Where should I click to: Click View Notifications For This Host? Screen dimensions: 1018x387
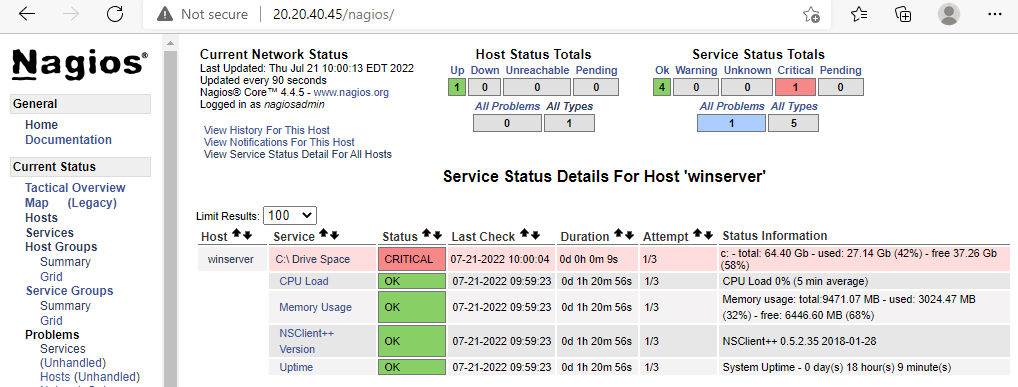point(279,142)
